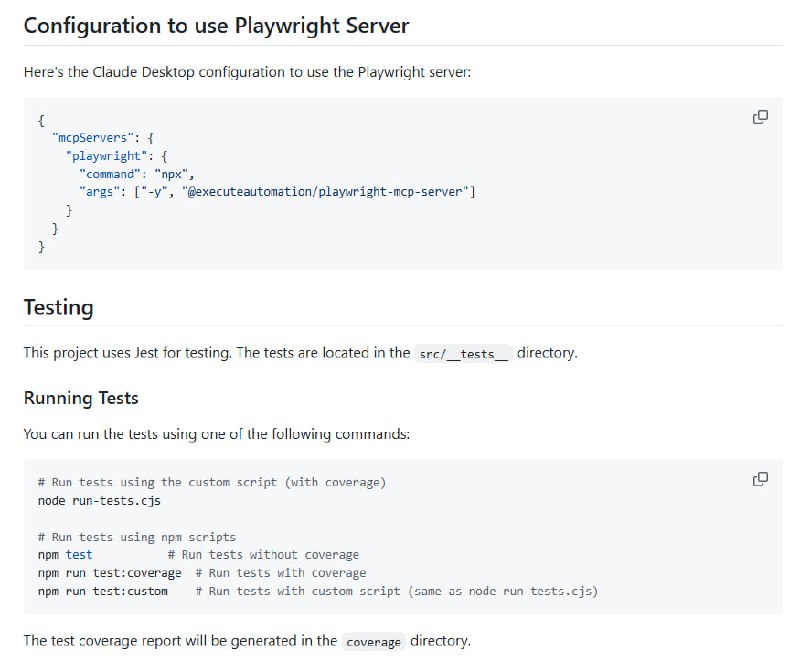Click the 'npm run test:coverage' command
Image resolution: width=800 pixels, height=672 pixels.
110,573
